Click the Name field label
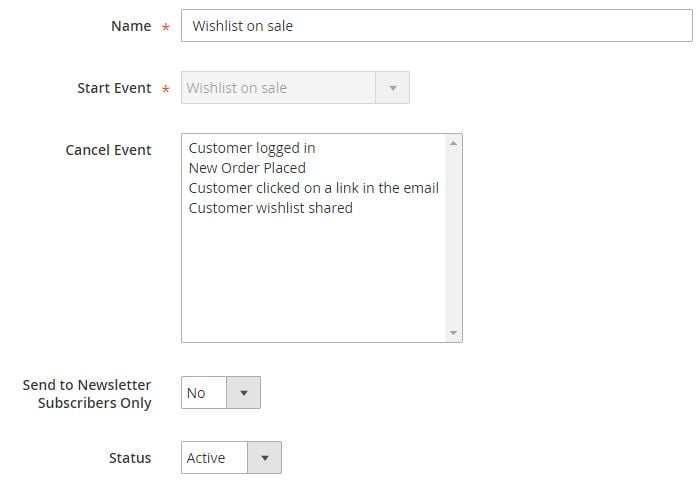The image size is (700, 485). (131, 26)
